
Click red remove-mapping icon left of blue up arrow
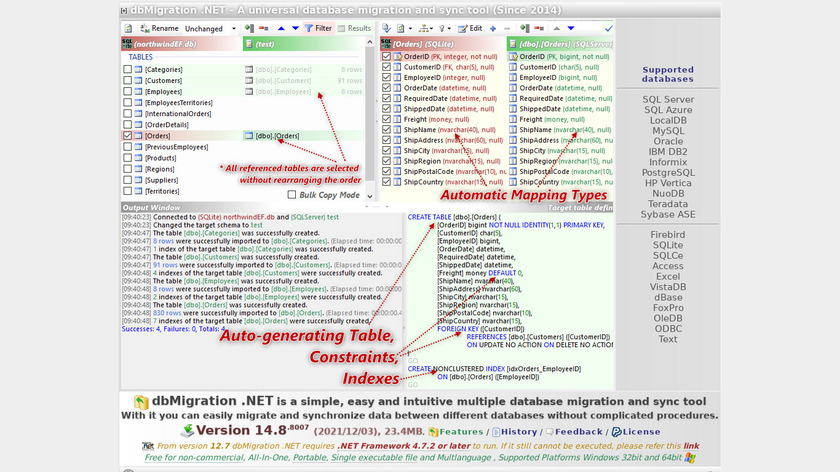click(264, 28)
